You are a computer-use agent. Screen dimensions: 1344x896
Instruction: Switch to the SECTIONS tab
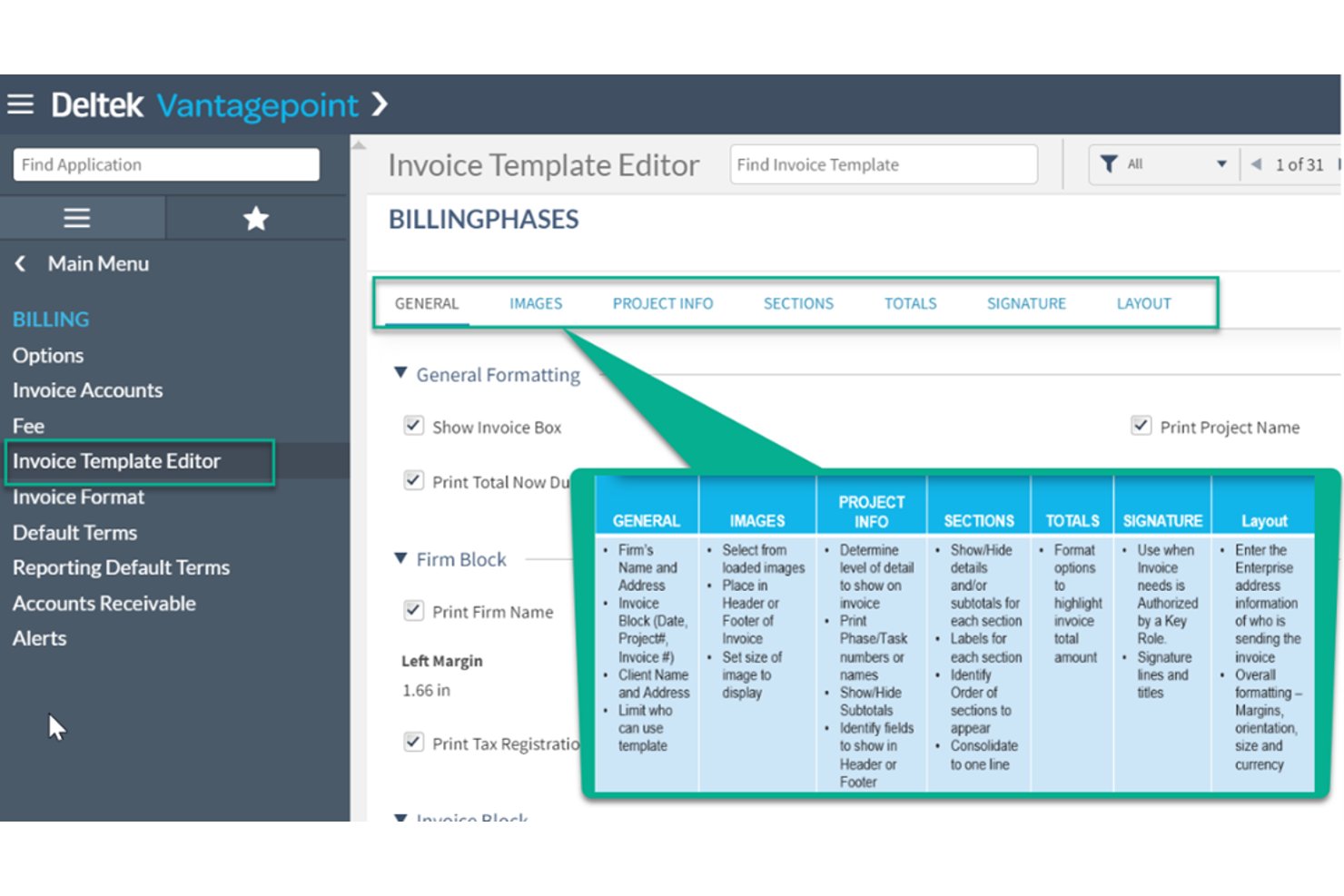tap(798, 303)
